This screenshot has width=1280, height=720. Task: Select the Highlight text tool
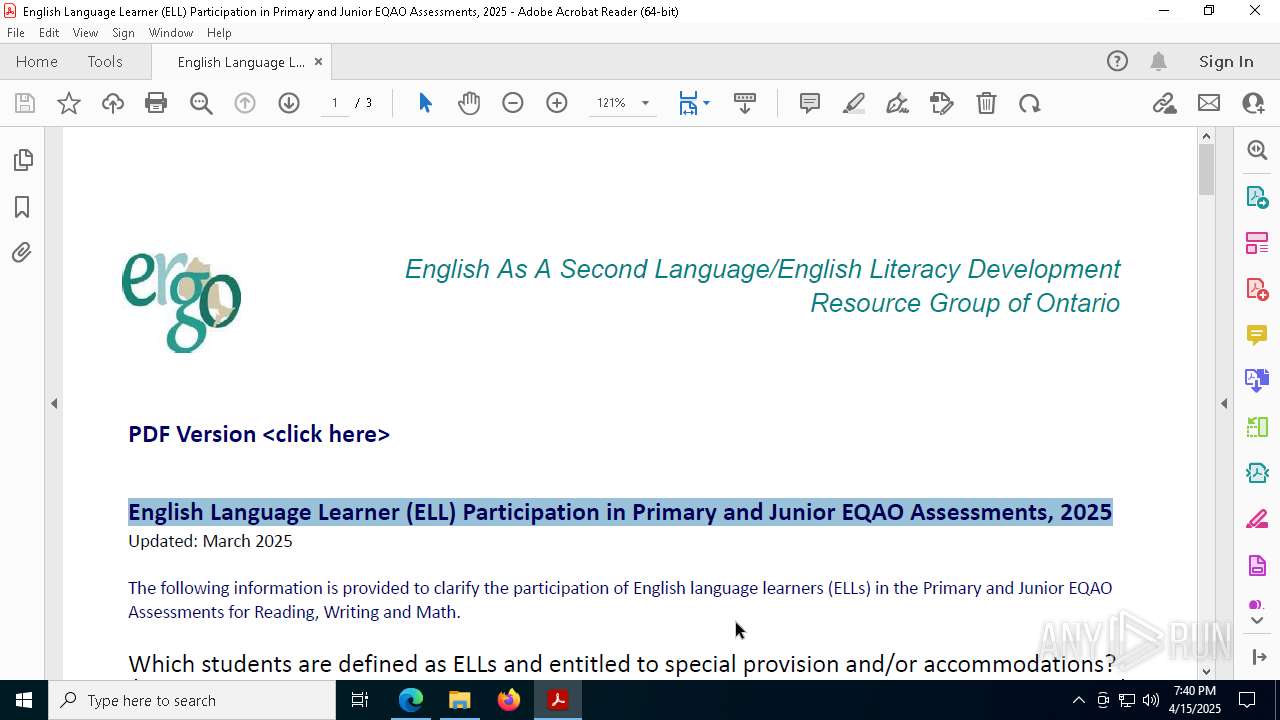(854, 103)
